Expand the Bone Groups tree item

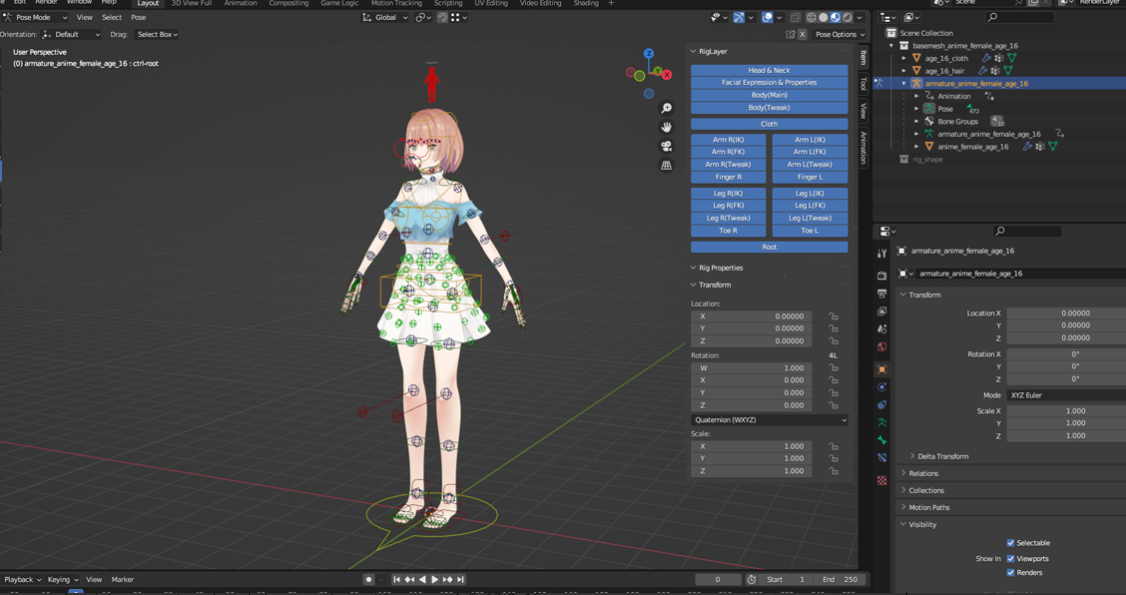pyautogui.click(x=916, y=121)
